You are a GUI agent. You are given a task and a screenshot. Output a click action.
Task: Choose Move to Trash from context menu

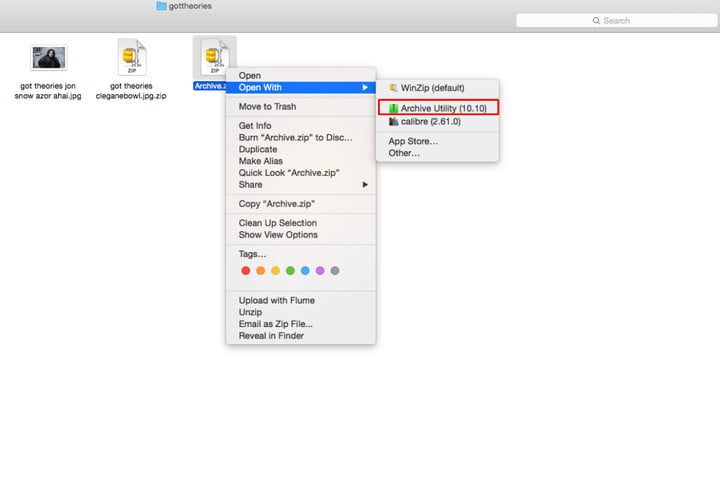click(267, 107)
